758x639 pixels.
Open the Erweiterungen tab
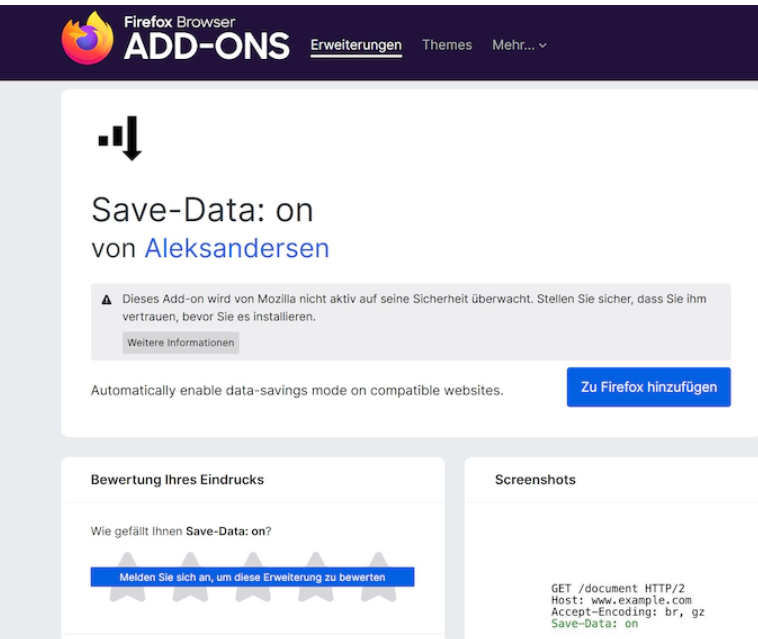356,45
